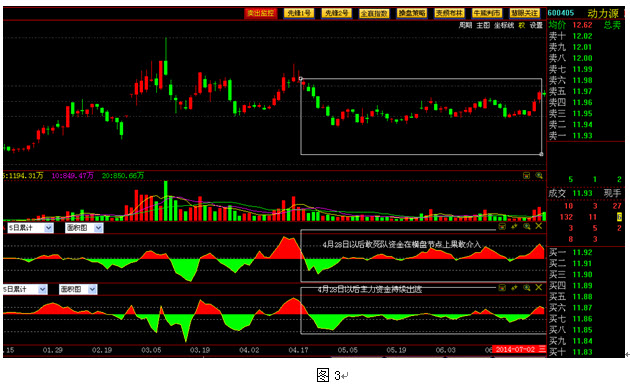
Task: Click the pin icon on the upper area chart panel
Action: pyautogui.click(x=514, y=227)
